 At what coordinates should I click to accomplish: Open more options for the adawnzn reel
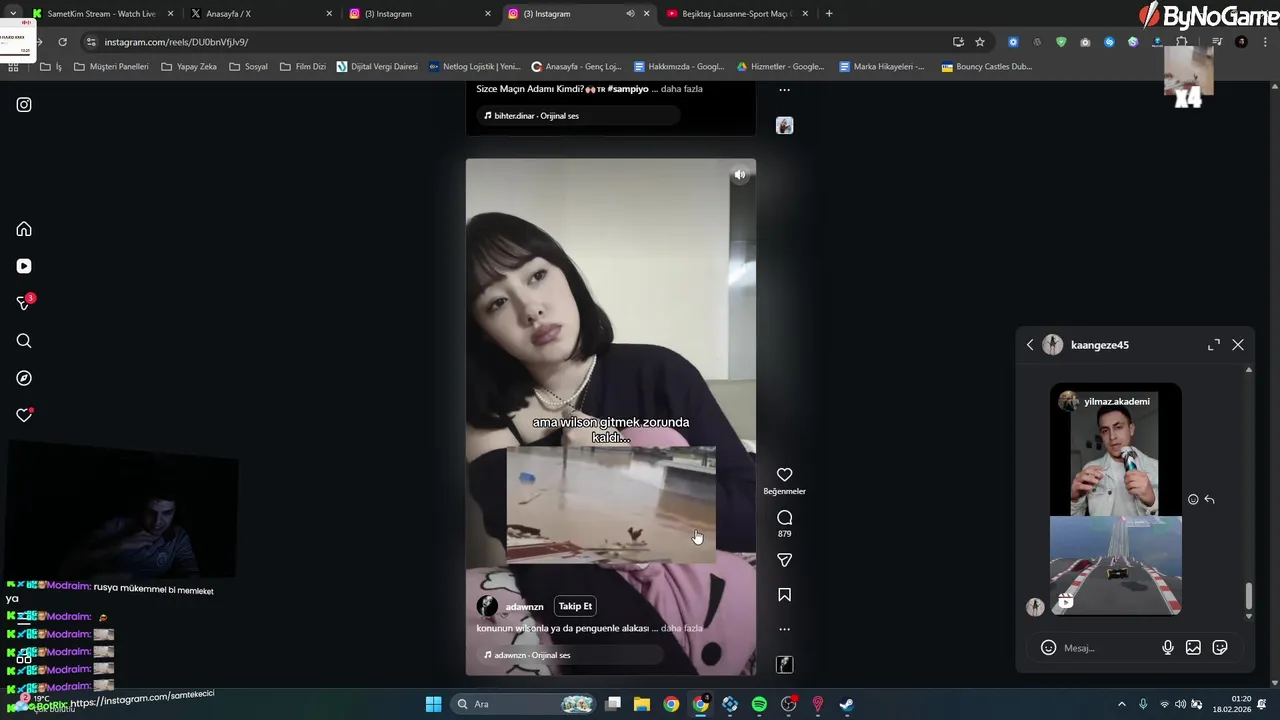785,629
